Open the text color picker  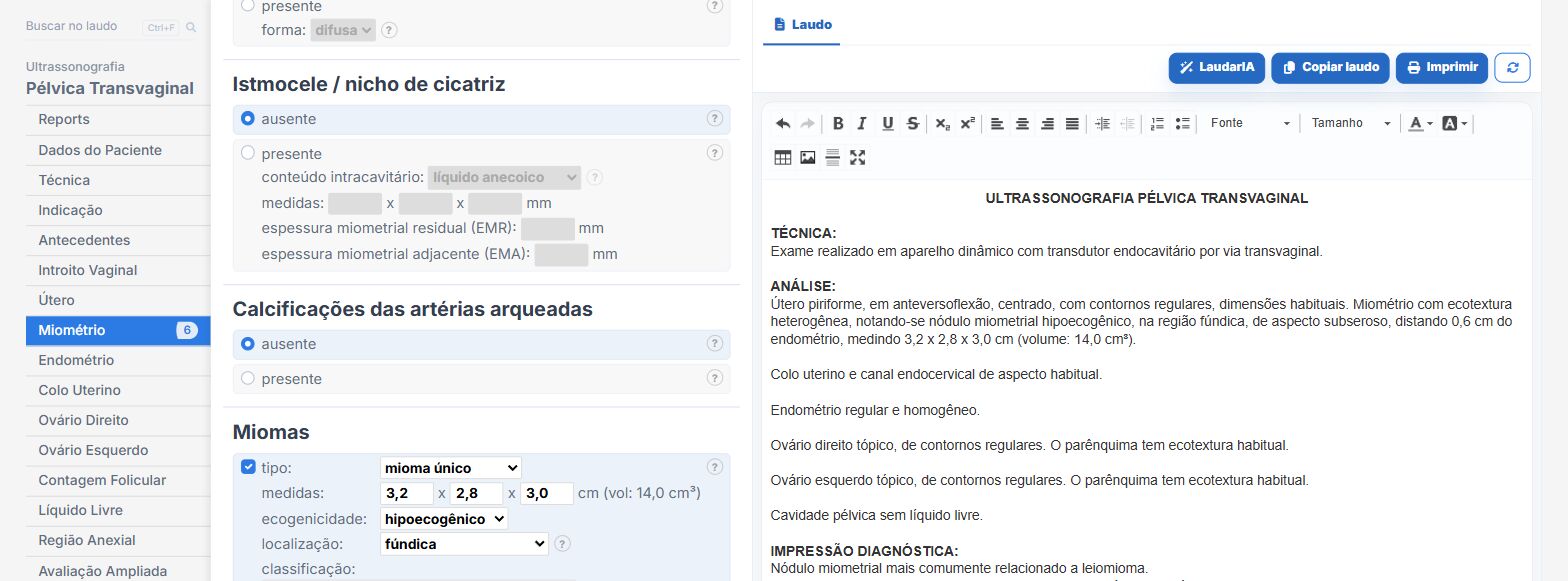tap(1420, 124)
